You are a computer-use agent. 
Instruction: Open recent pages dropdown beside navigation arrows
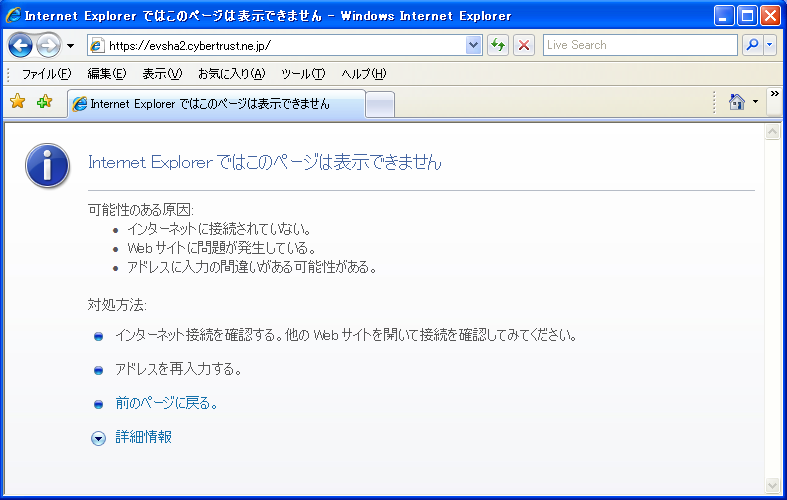click(x=70, y=46)
